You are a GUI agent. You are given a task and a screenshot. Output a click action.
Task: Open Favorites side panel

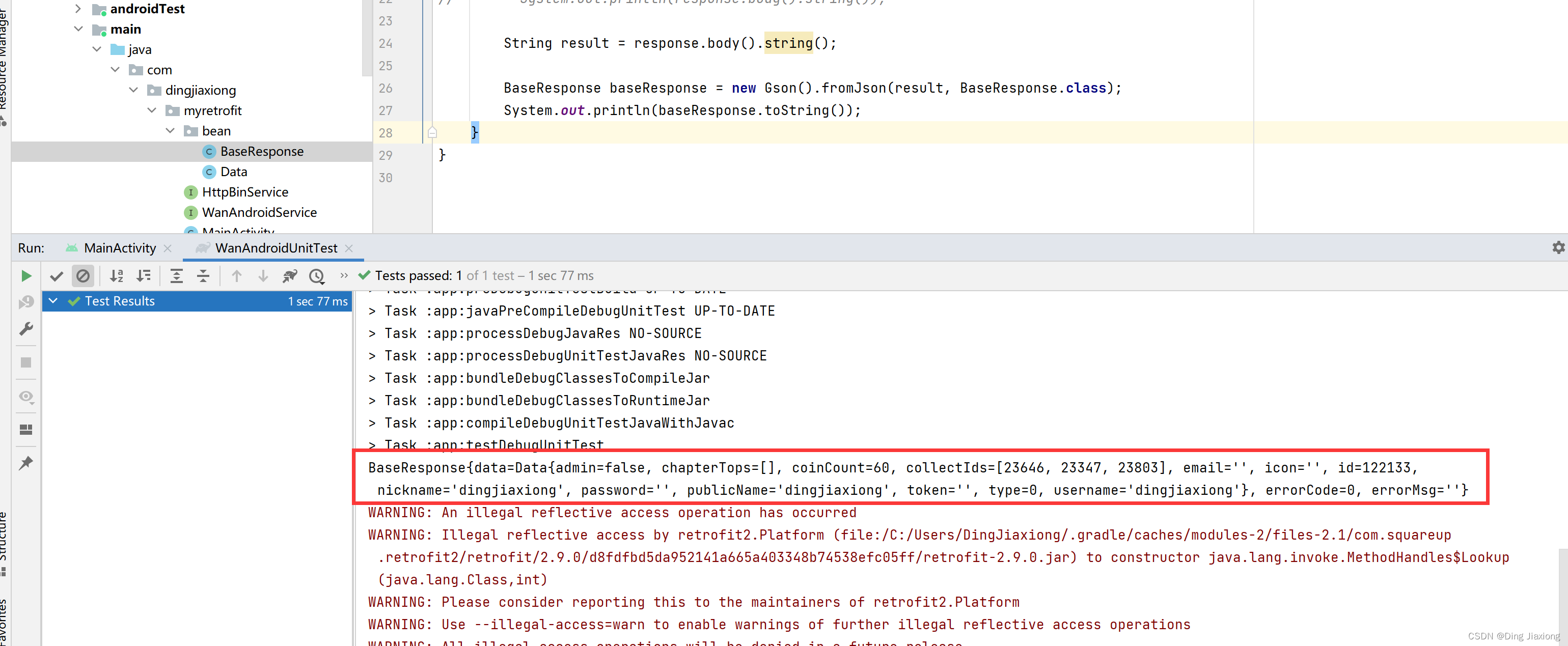coord(4,622)
